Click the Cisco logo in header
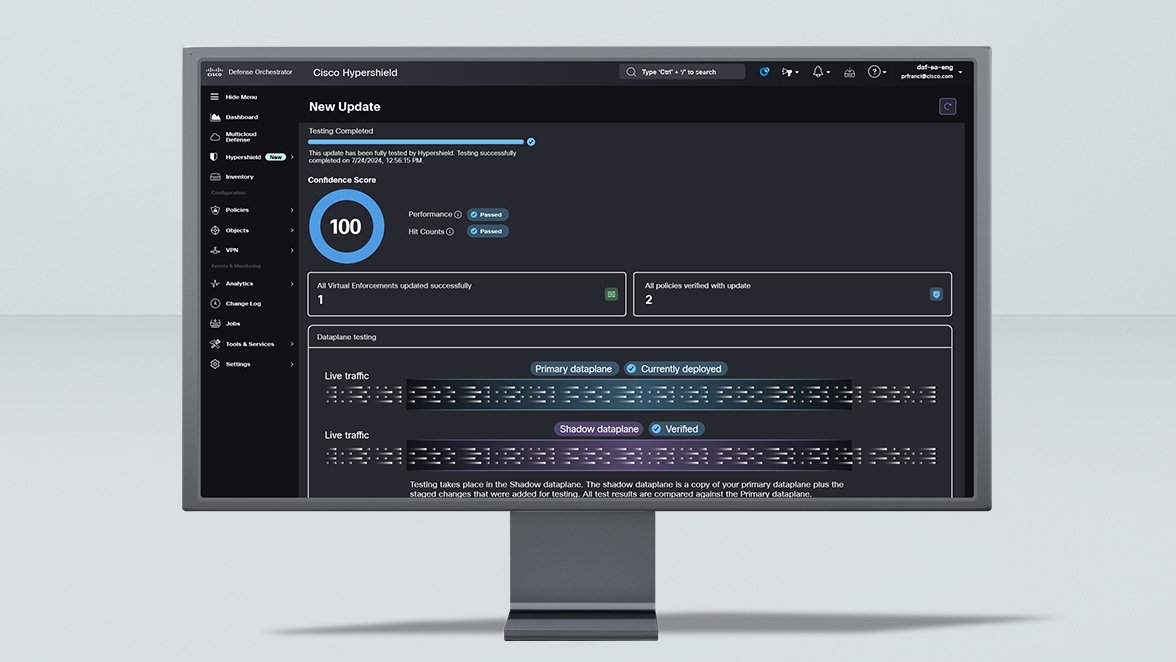This screenshot has width=1176, height=662. [214, 72]
